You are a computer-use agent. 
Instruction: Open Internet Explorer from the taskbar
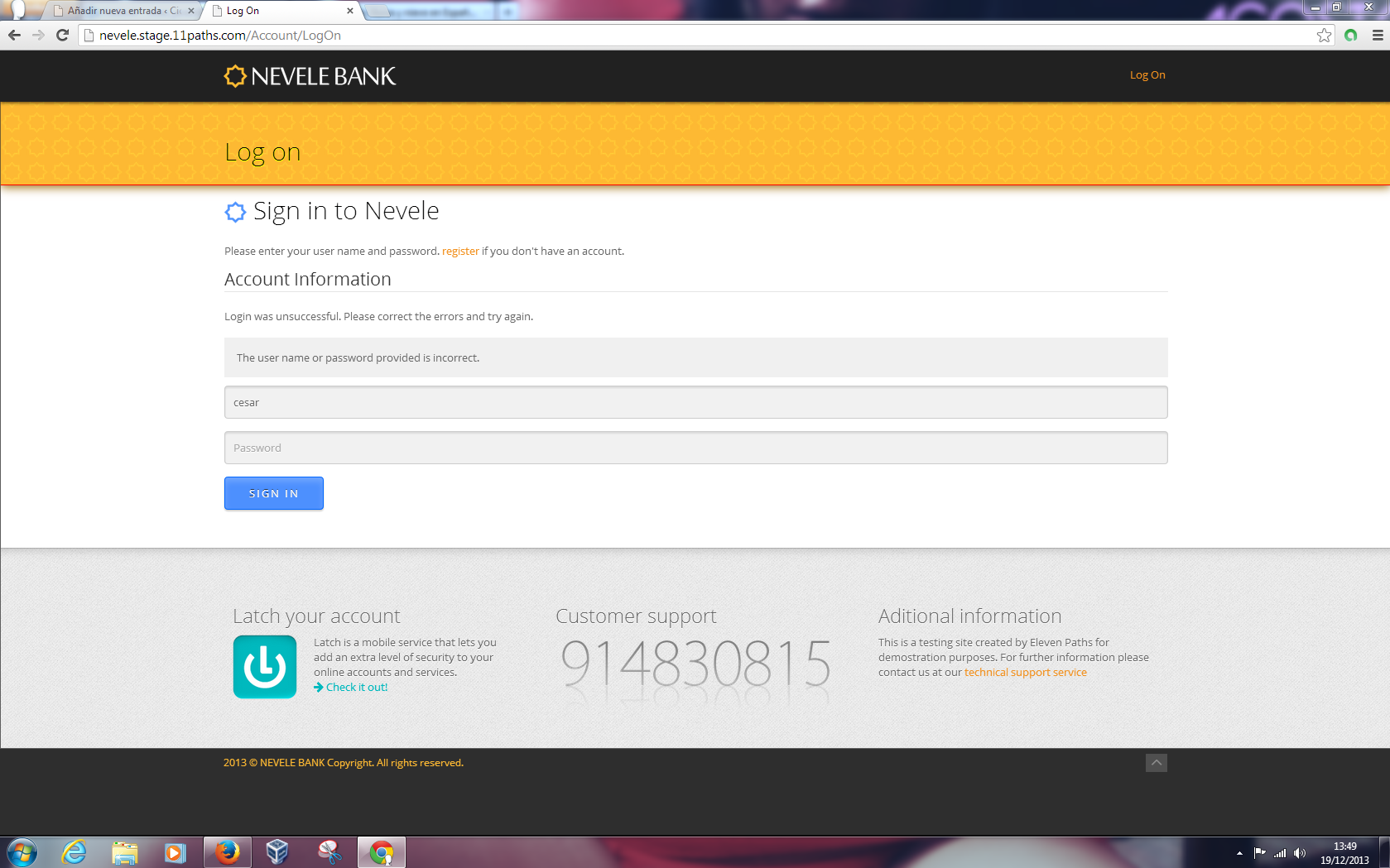pyautogui.click(x=75, y=851)
